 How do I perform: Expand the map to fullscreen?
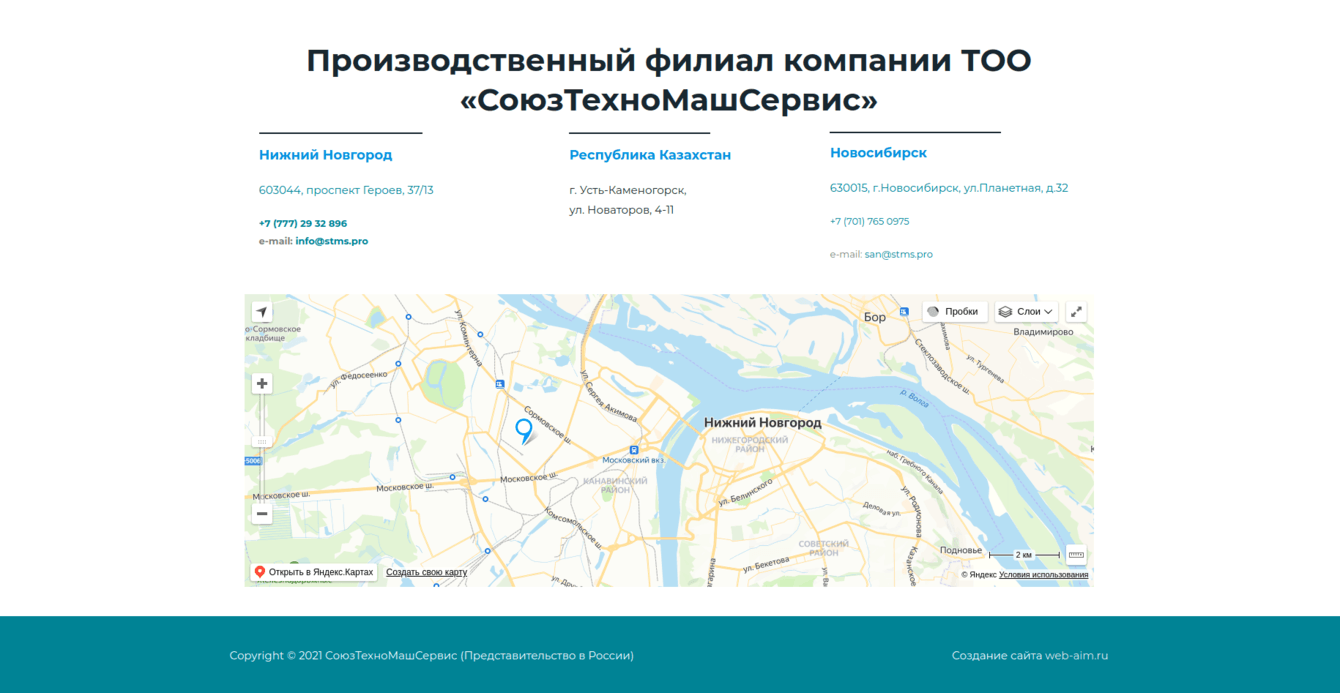[x=1076, y=312]
